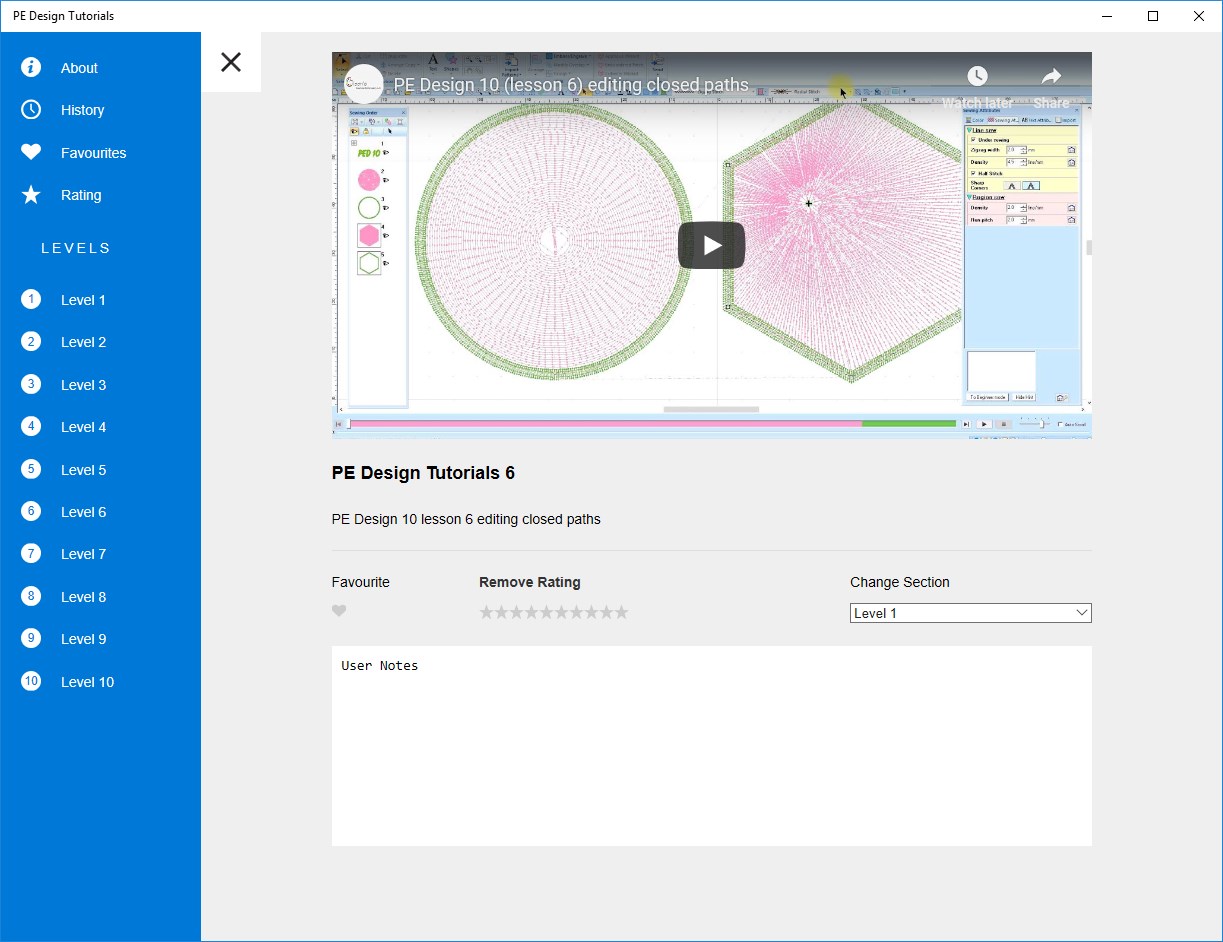Click the History clock icon
The height and width of the screenshot is (942, 1223).
click(31, 110)
